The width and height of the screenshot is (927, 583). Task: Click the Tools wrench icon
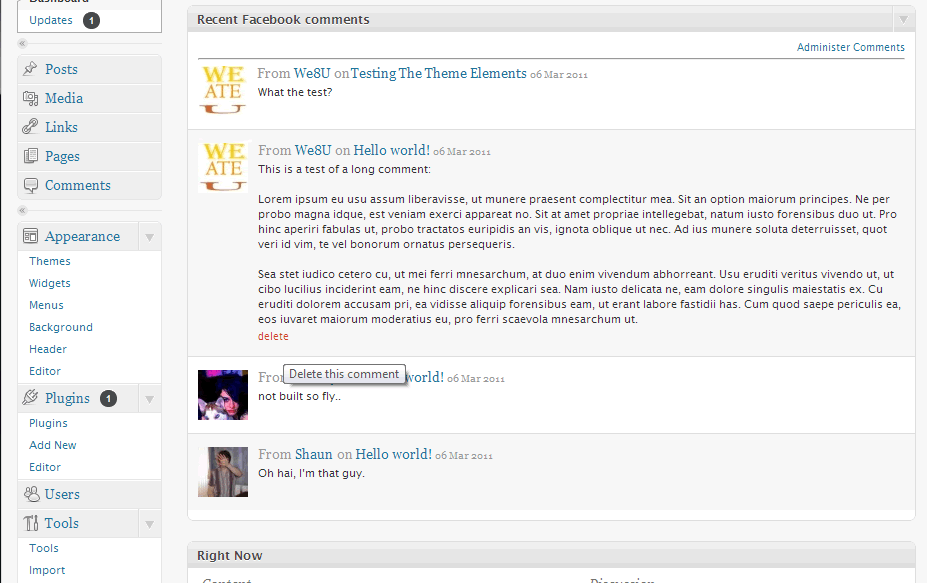point(31,523)
